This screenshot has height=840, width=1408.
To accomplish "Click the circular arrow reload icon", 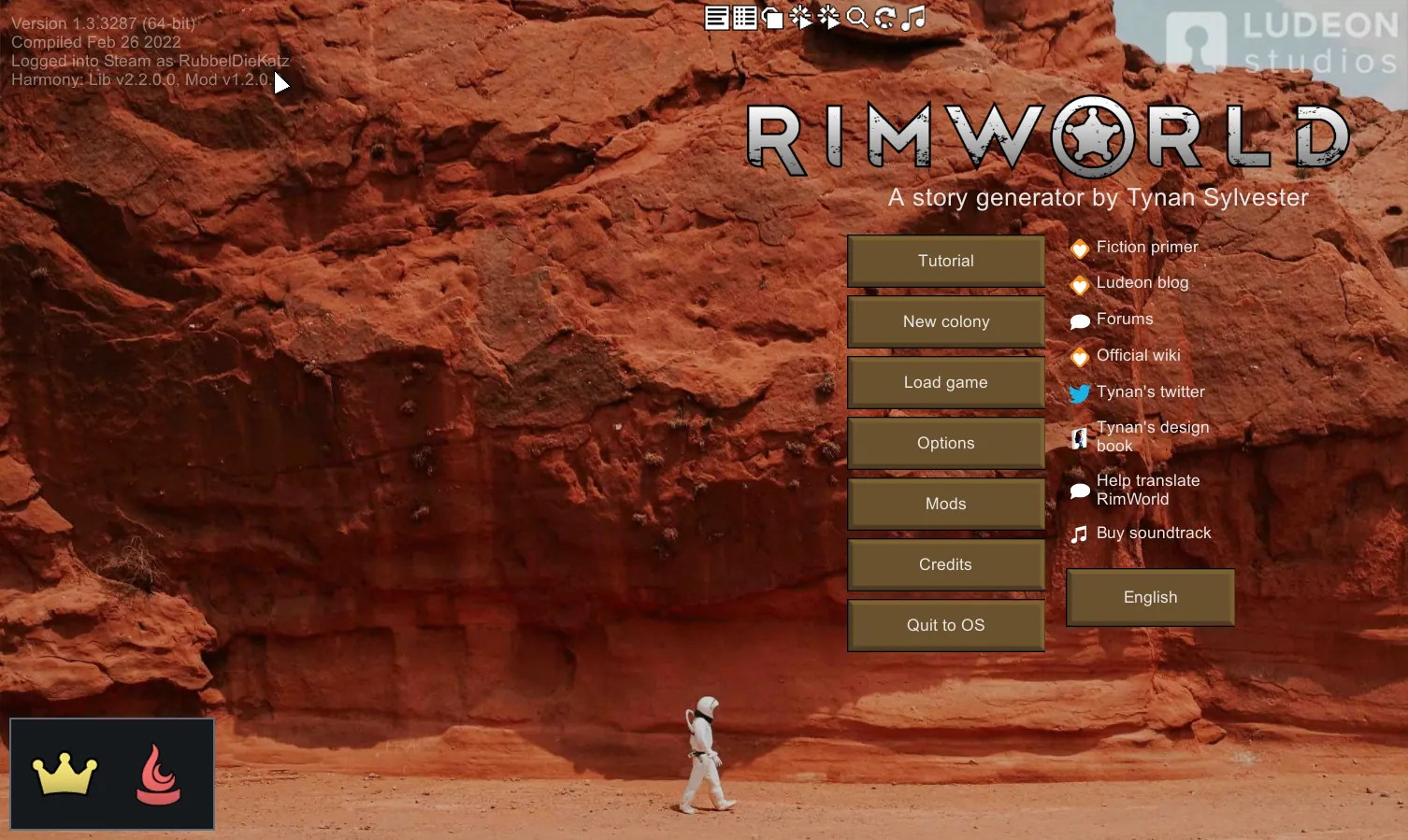I will click(884, 18).
